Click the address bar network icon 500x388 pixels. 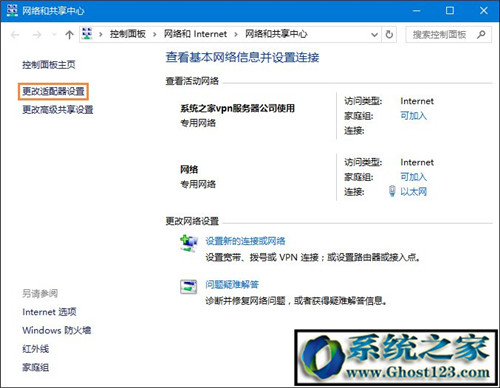pos(87,34)
